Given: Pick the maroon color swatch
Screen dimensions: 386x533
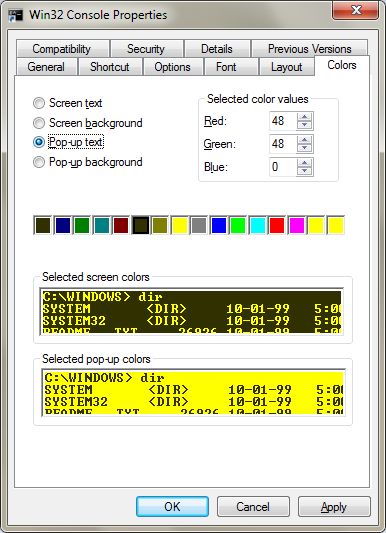Looking at the screenshot, I should pyautogui.click(x=121, y=225).
